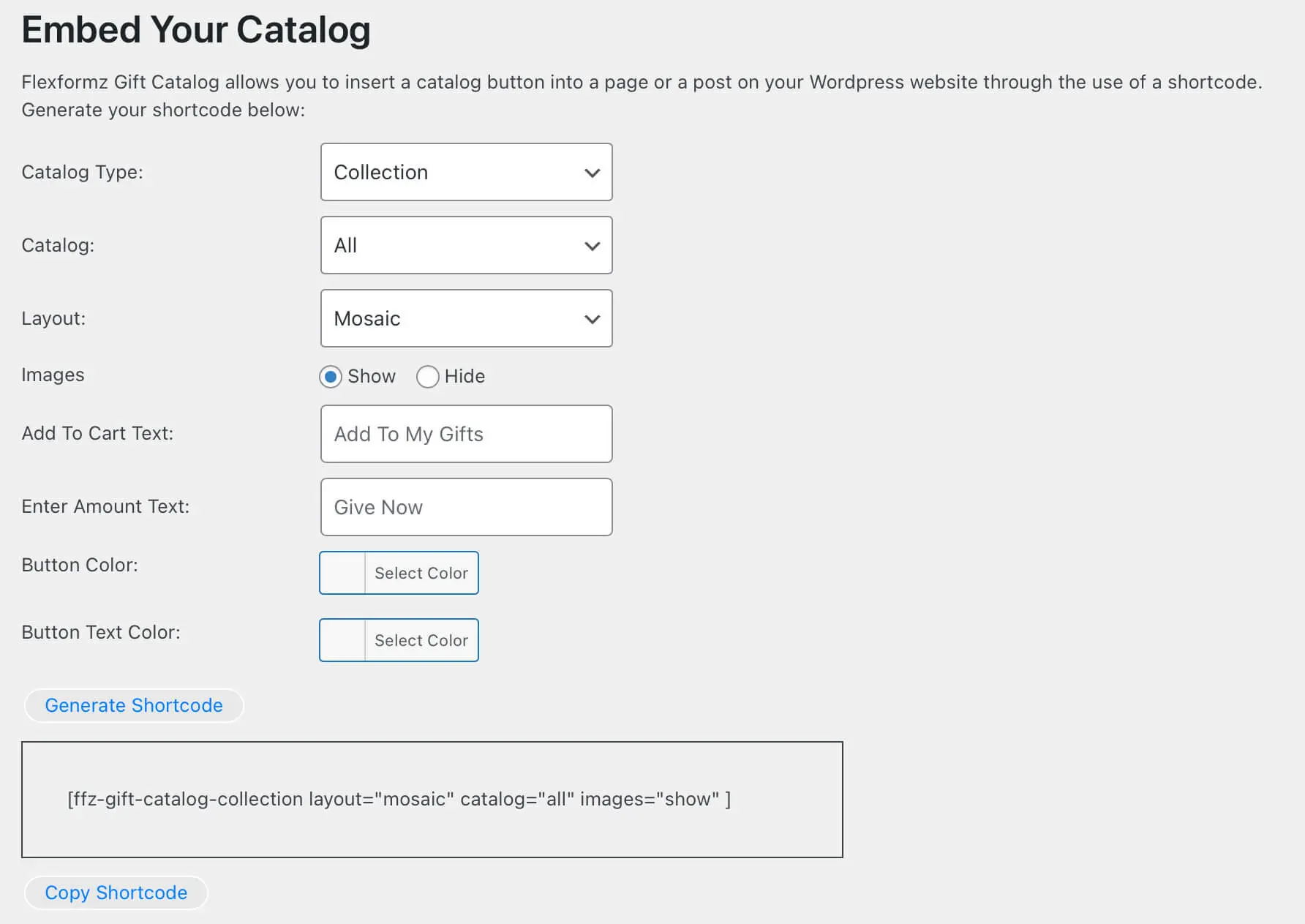The height and width of the screenshot is (924, 1305).
Task: Open the Catalog Type dropdown showing Collection
Action: 454,173
